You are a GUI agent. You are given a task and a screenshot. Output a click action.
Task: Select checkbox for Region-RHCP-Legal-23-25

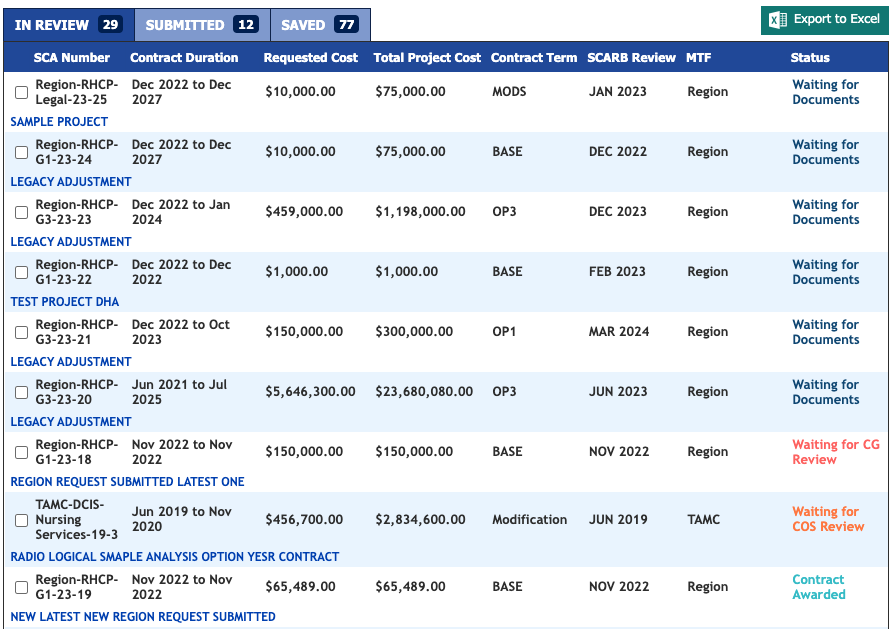tap(21, 92)
